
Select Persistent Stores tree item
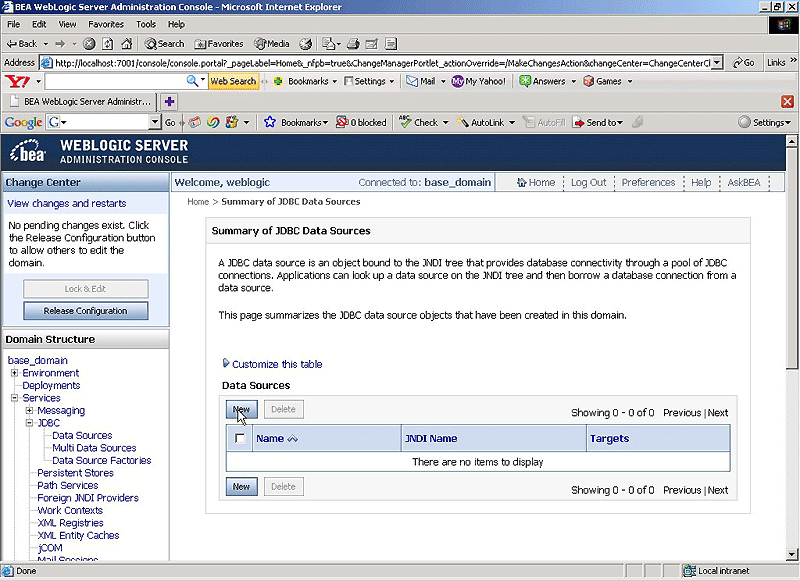point(75,473)
